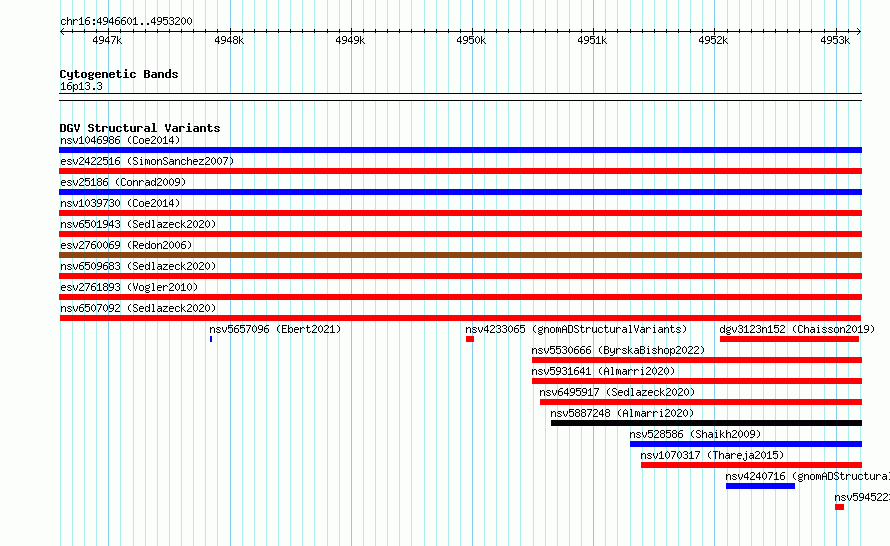Open the nsv5931641 (Almarri2020) label
The image size is (890, 546).
(603, 371)
